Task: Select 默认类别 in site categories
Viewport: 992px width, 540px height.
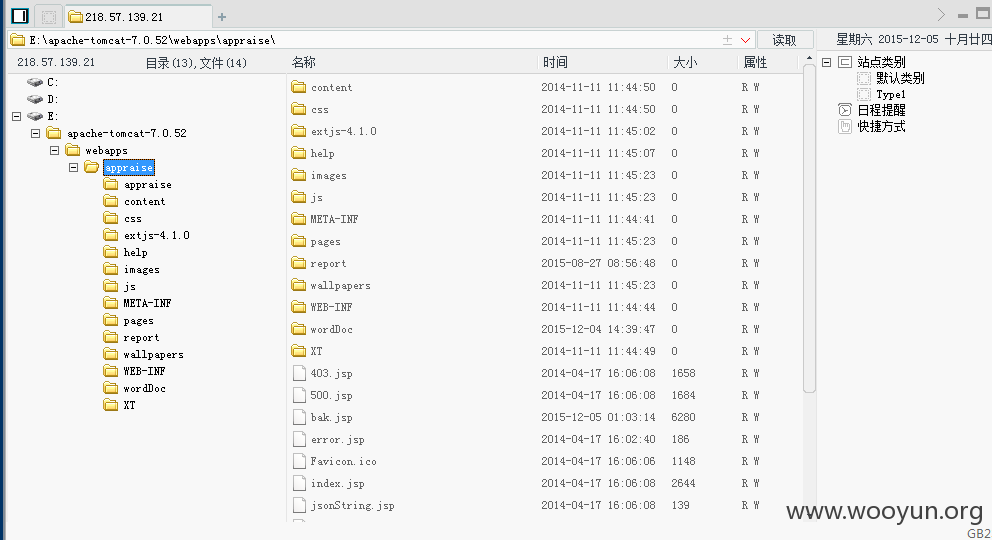Action: 900,78
